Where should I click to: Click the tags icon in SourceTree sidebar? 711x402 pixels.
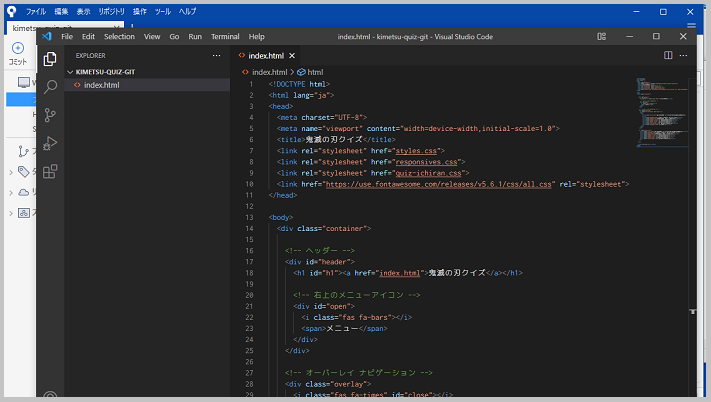[24, 171]
